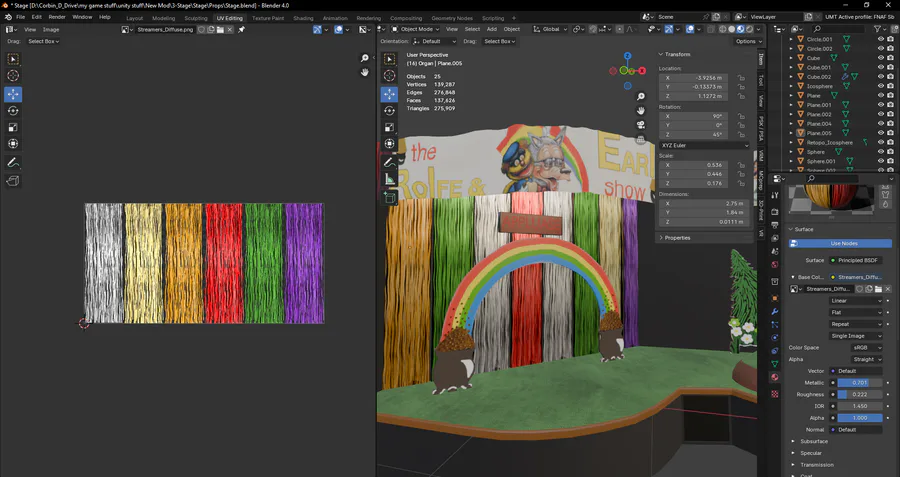
Task: Click the Measure tool in the 3D viewport toolbar
Action: pos(390,179)
